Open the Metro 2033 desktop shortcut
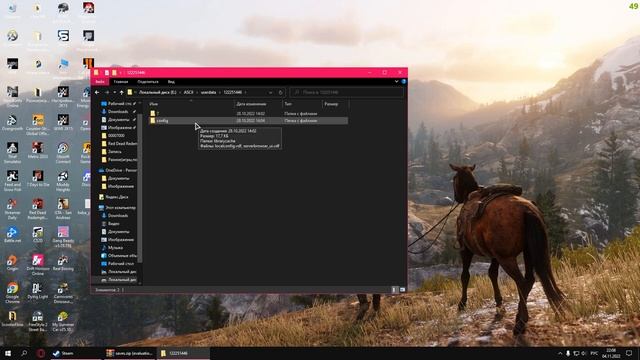The image size is (640, 360). point(38,150)
